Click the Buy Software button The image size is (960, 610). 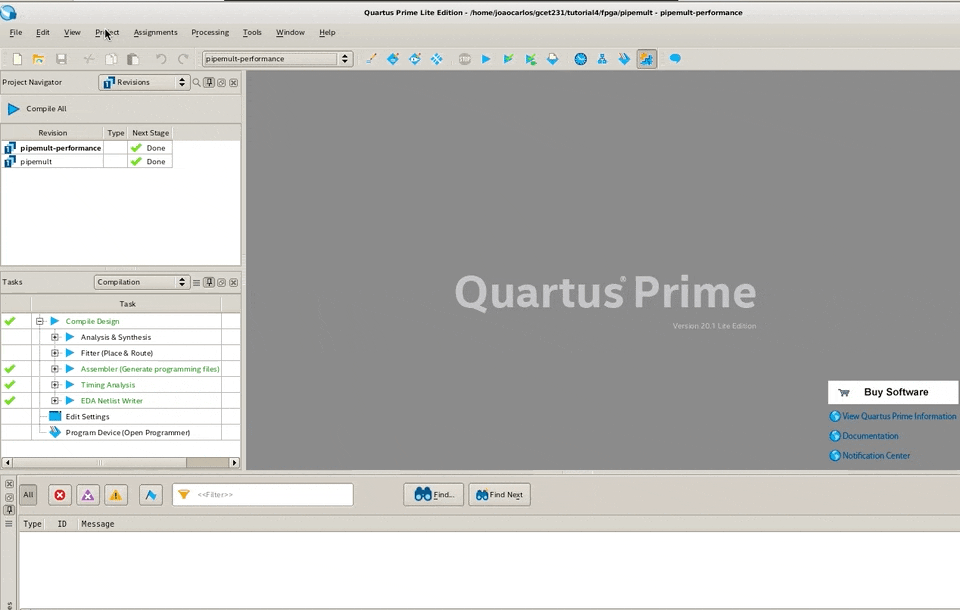tap(893, 393)
